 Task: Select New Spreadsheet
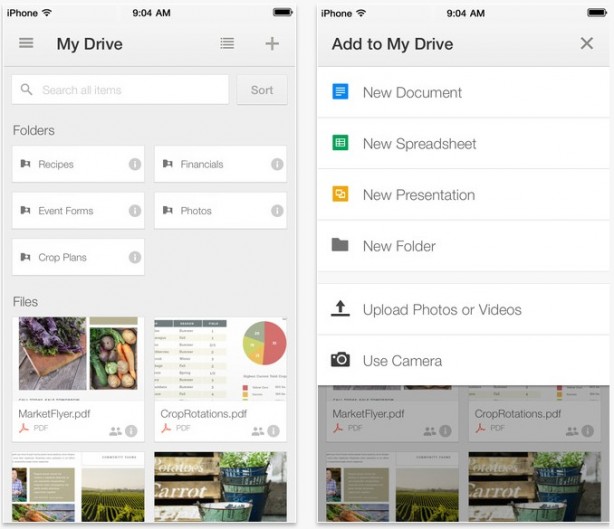click(x=463, y=144)
